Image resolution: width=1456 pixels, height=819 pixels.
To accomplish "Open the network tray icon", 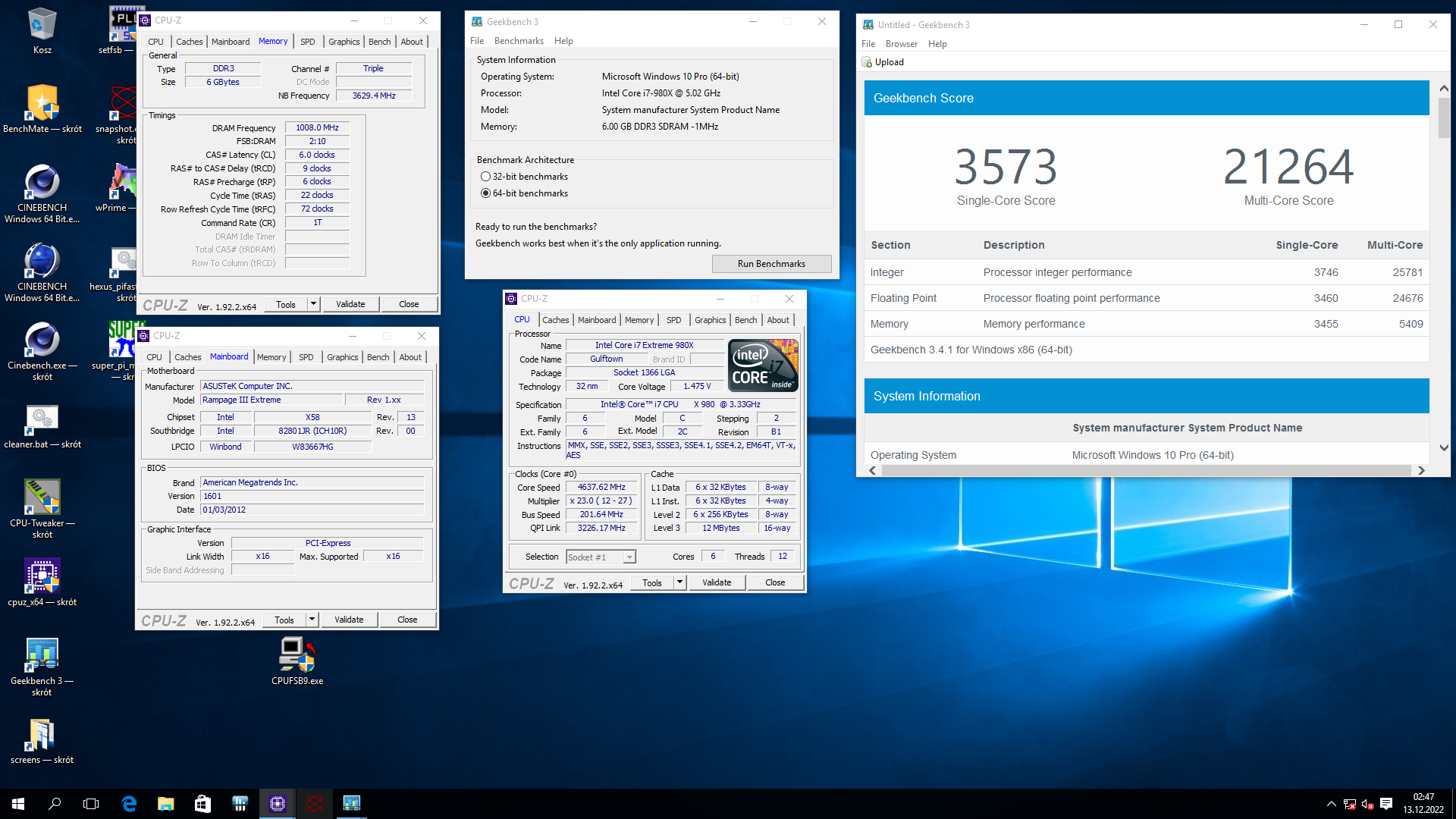I will click(1349, 804).
